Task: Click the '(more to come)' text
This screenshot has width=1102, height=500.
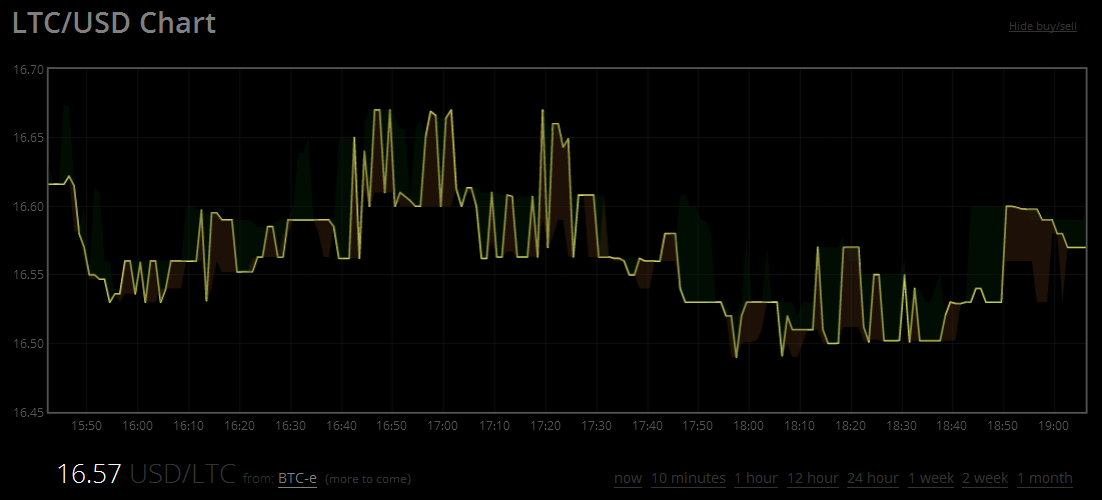Action: [367, 479]
